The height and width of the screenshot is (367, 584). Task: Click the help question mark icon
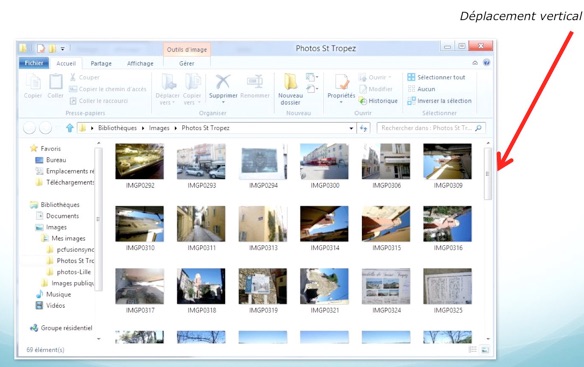coord(486,63)
